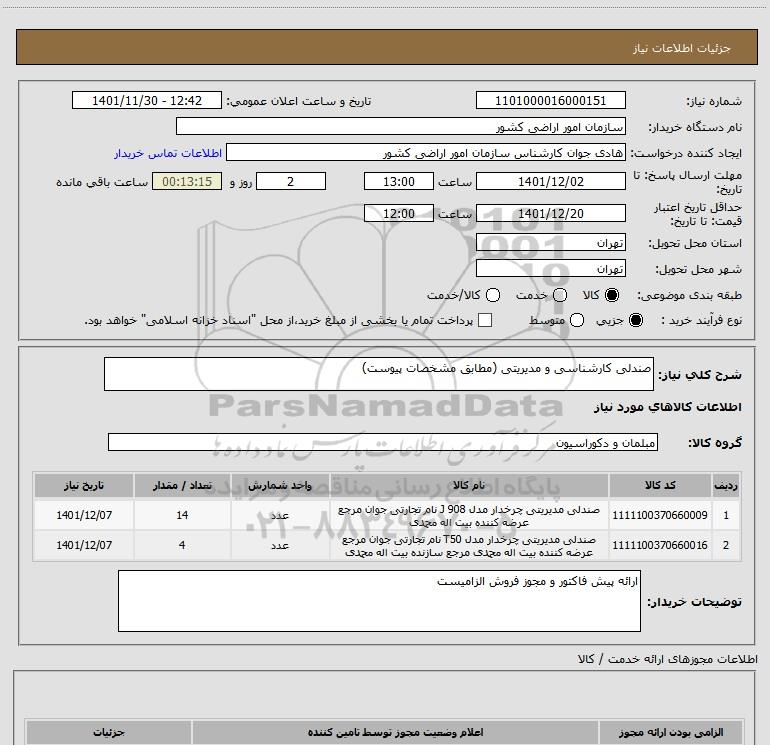Viewport: 770px width, 745px height.
Task: Click quantity 14 in row one
Action: (182, 515)
